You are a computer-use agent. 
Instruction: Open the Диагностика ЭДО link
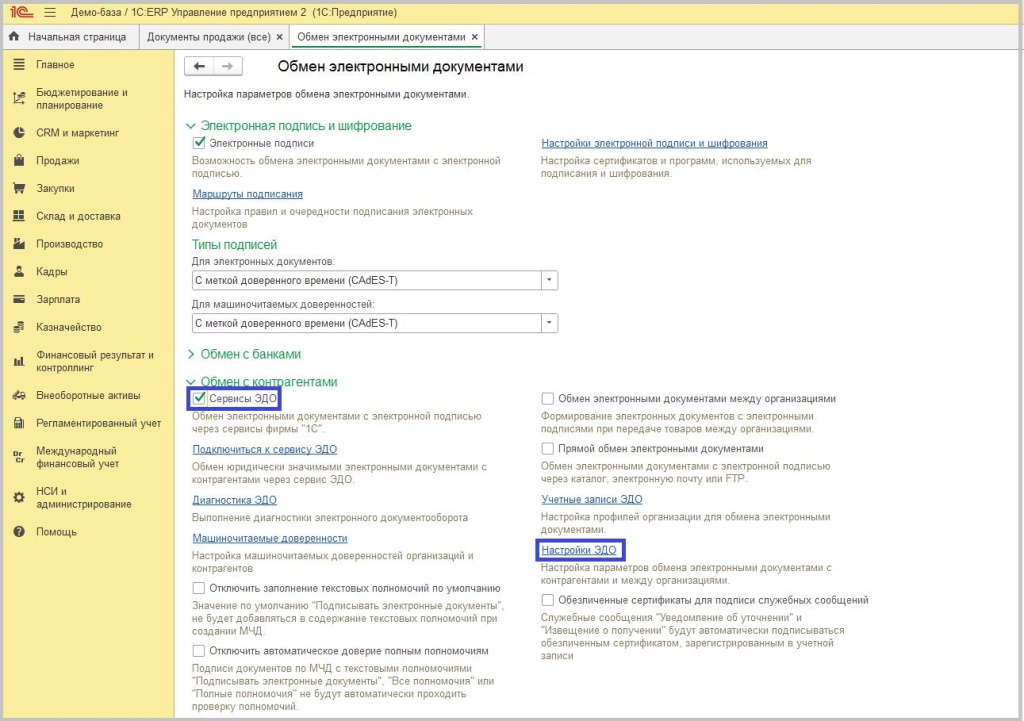point(233,500)
